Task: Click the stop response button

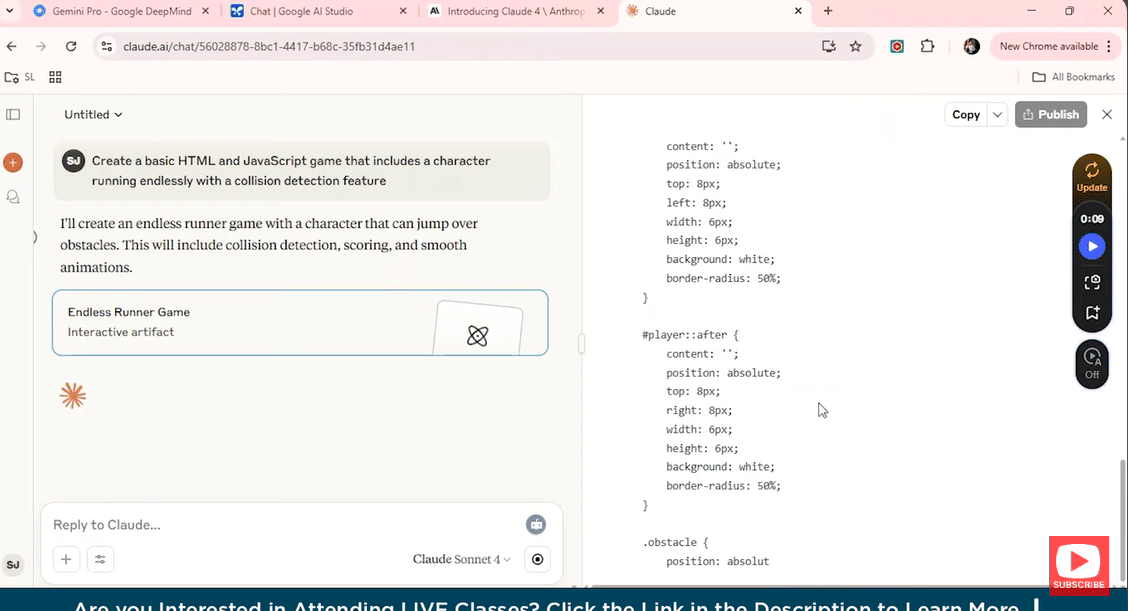Action: [538, 559]
